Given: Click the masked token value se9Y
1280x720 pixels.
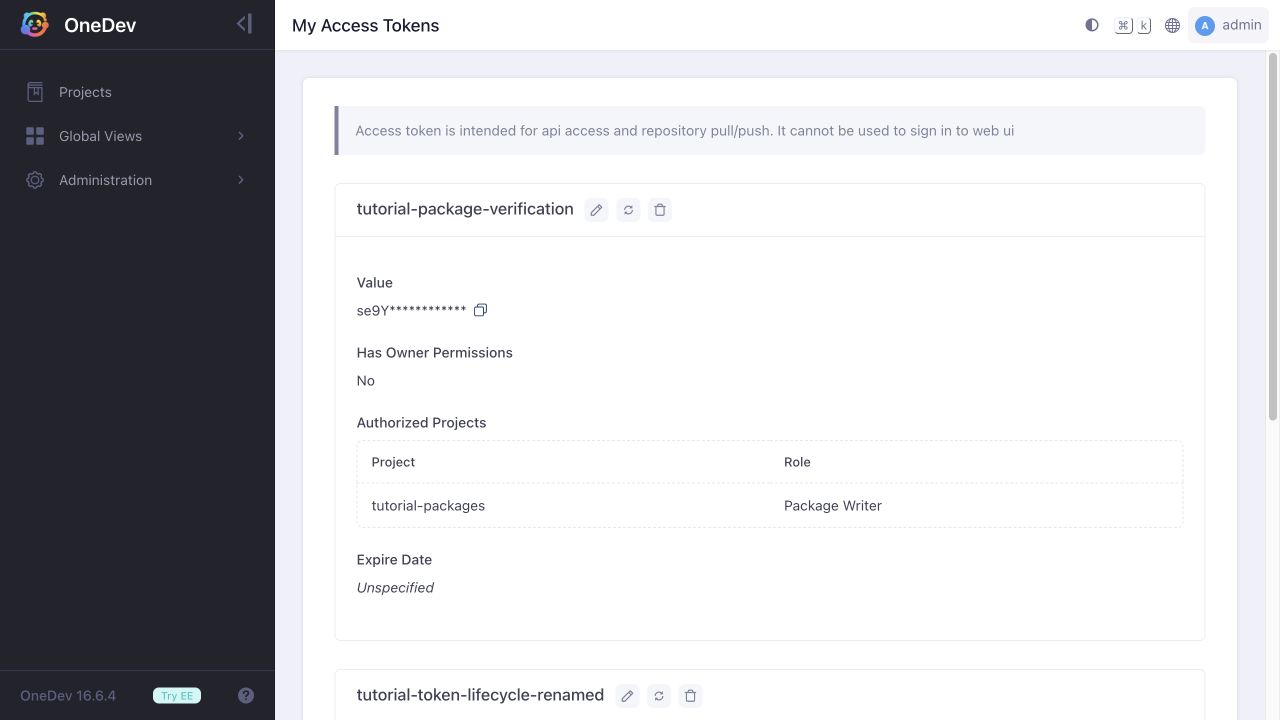Looking at the screenshot, I should pyautogui.click(x=411, y=311).
